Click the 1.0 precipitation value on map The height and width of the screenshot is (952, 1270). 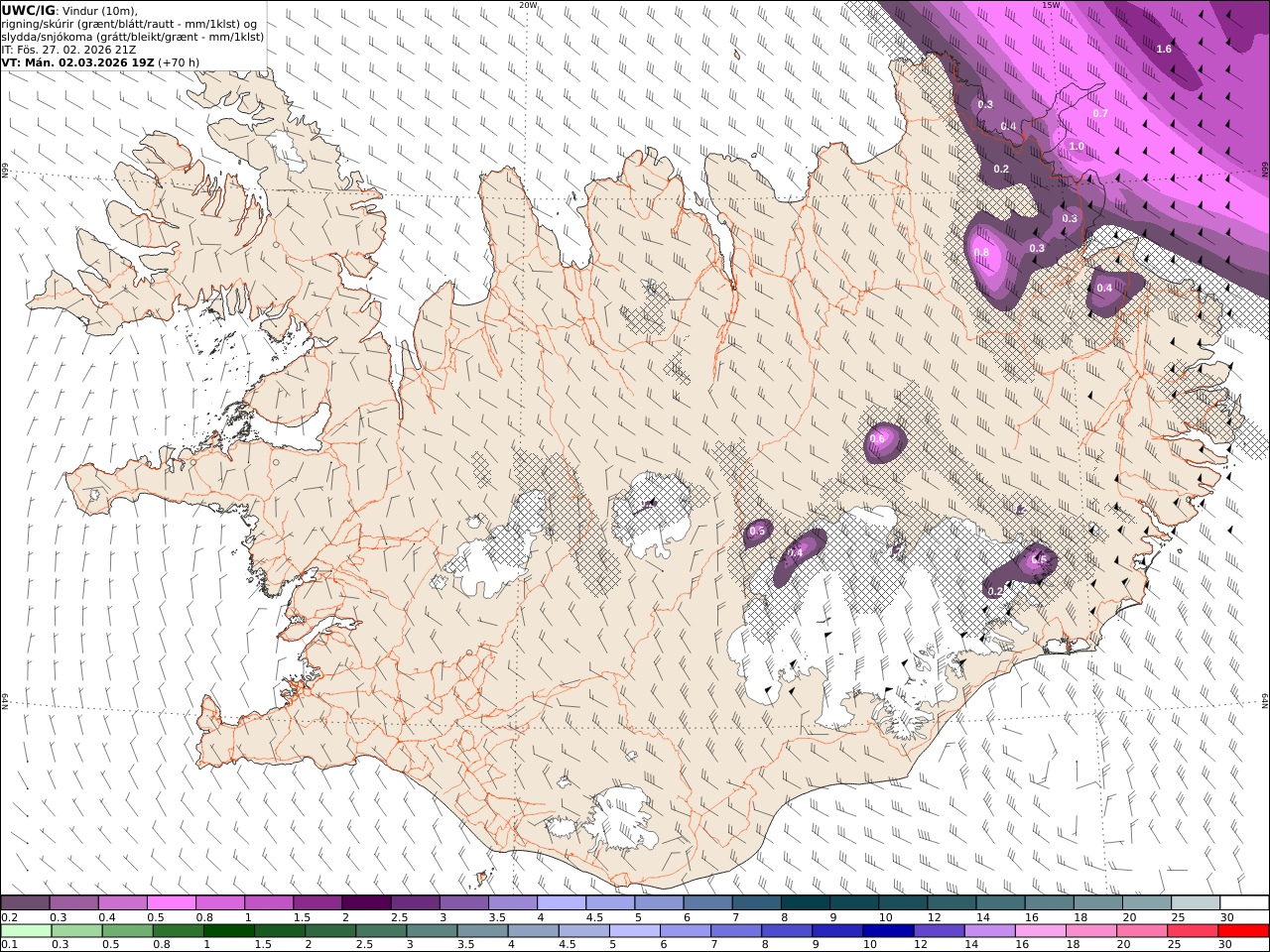(1077, 147)
